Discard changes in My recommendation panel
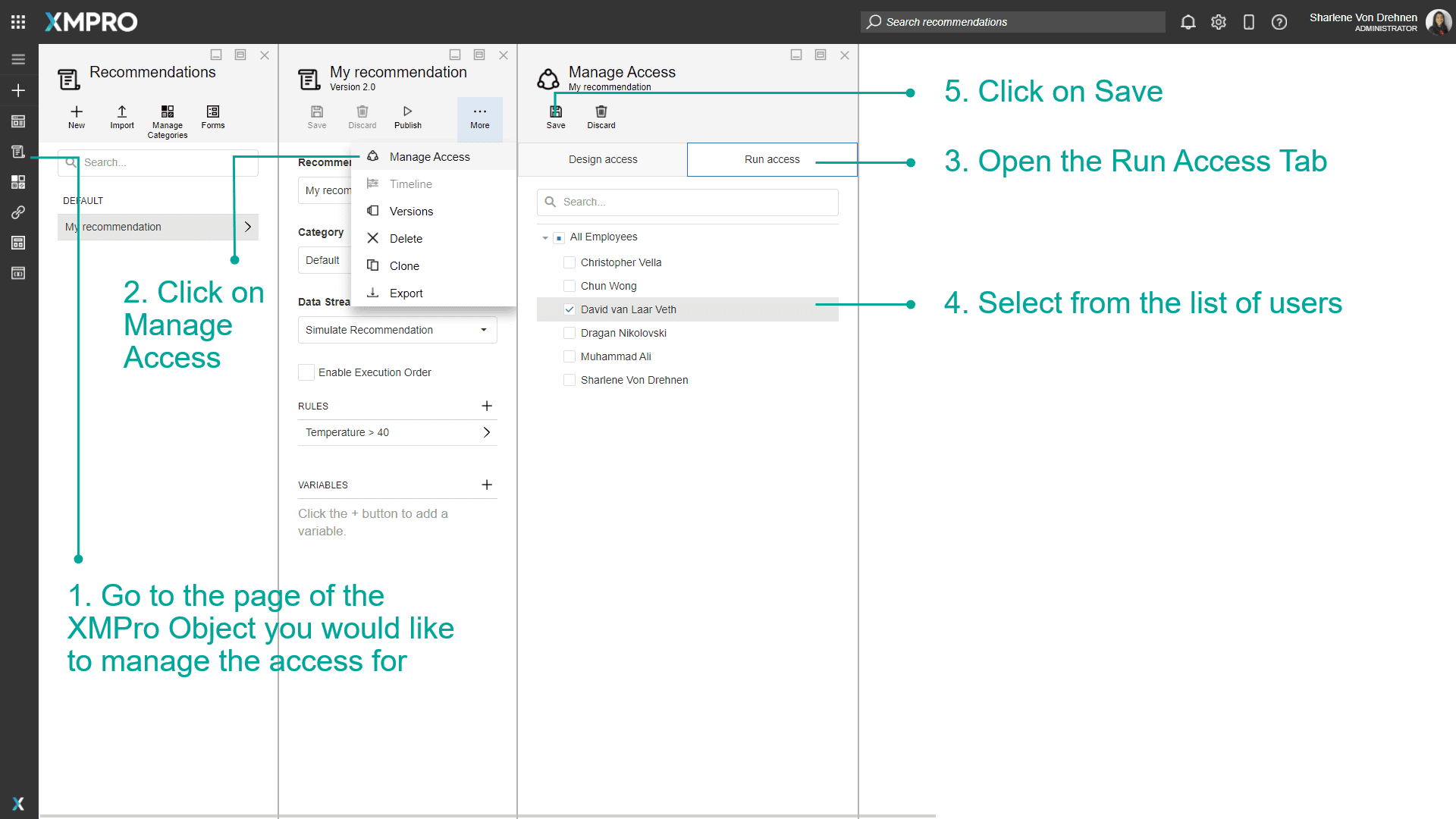This screenshot has width=1456, height=819. tap(362, 115)
